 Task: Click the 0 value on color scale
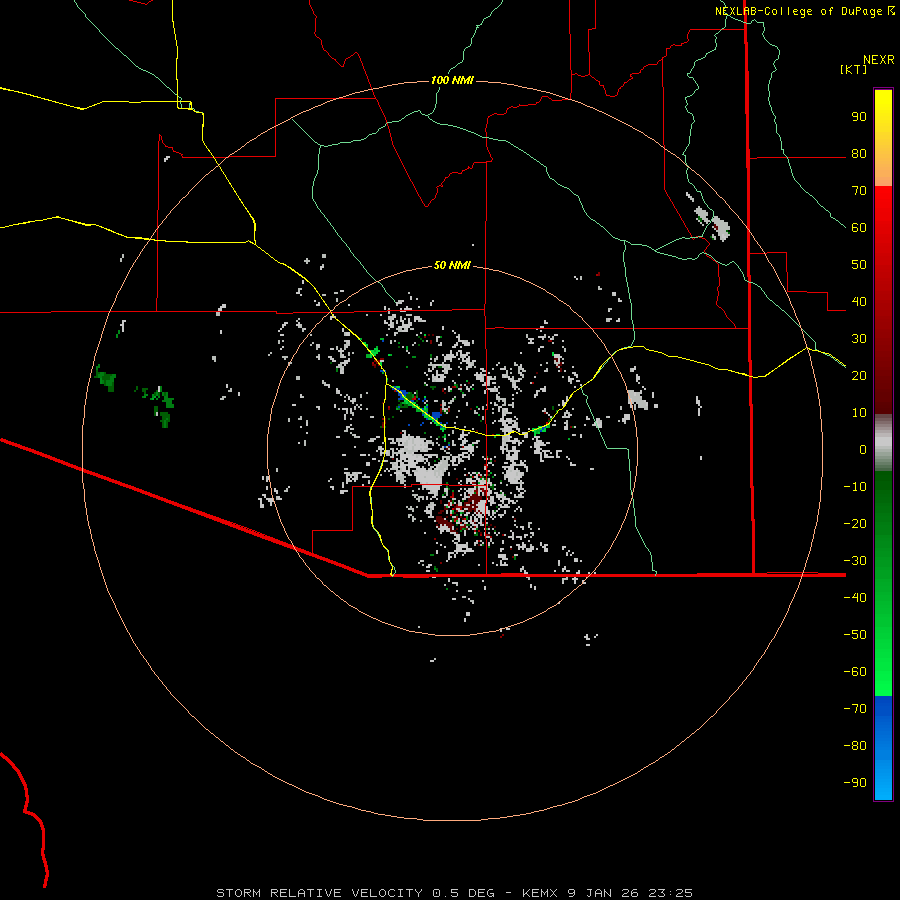[863, 449]
